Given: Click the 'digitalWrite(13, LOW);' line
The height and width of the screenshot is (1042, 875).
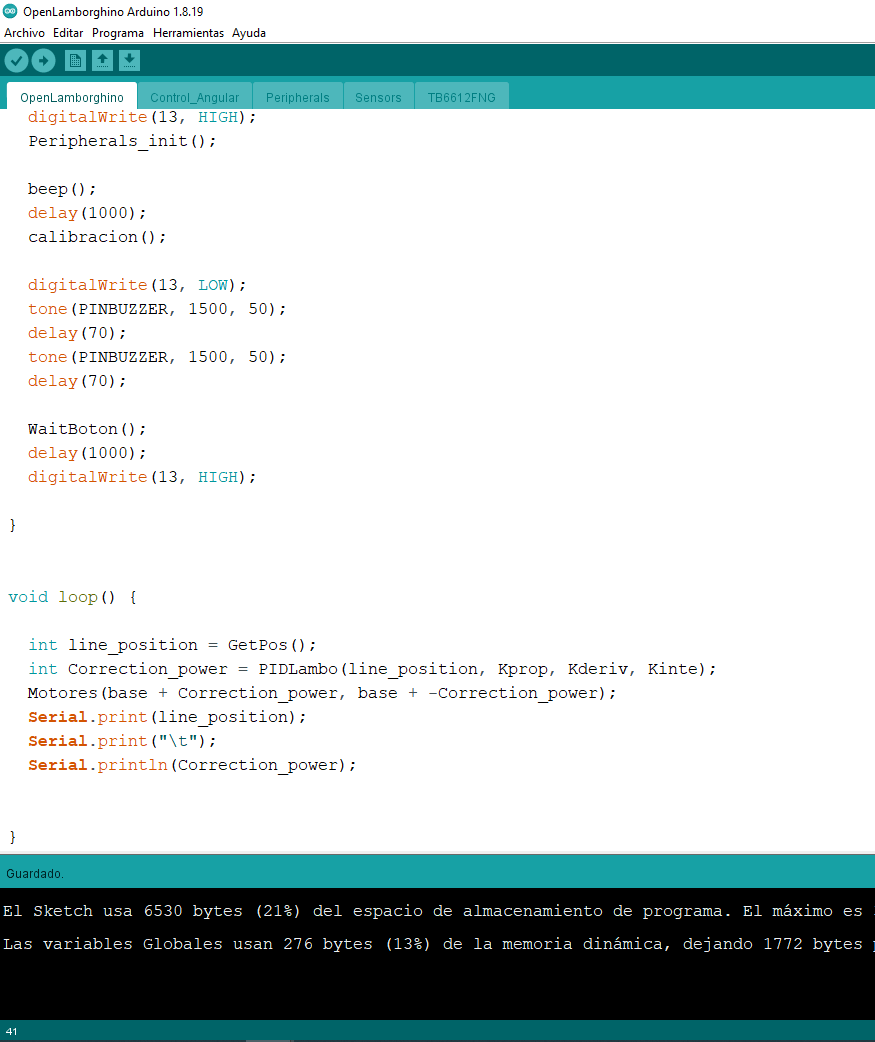Looking at the screenshot, I should point(137,285).
